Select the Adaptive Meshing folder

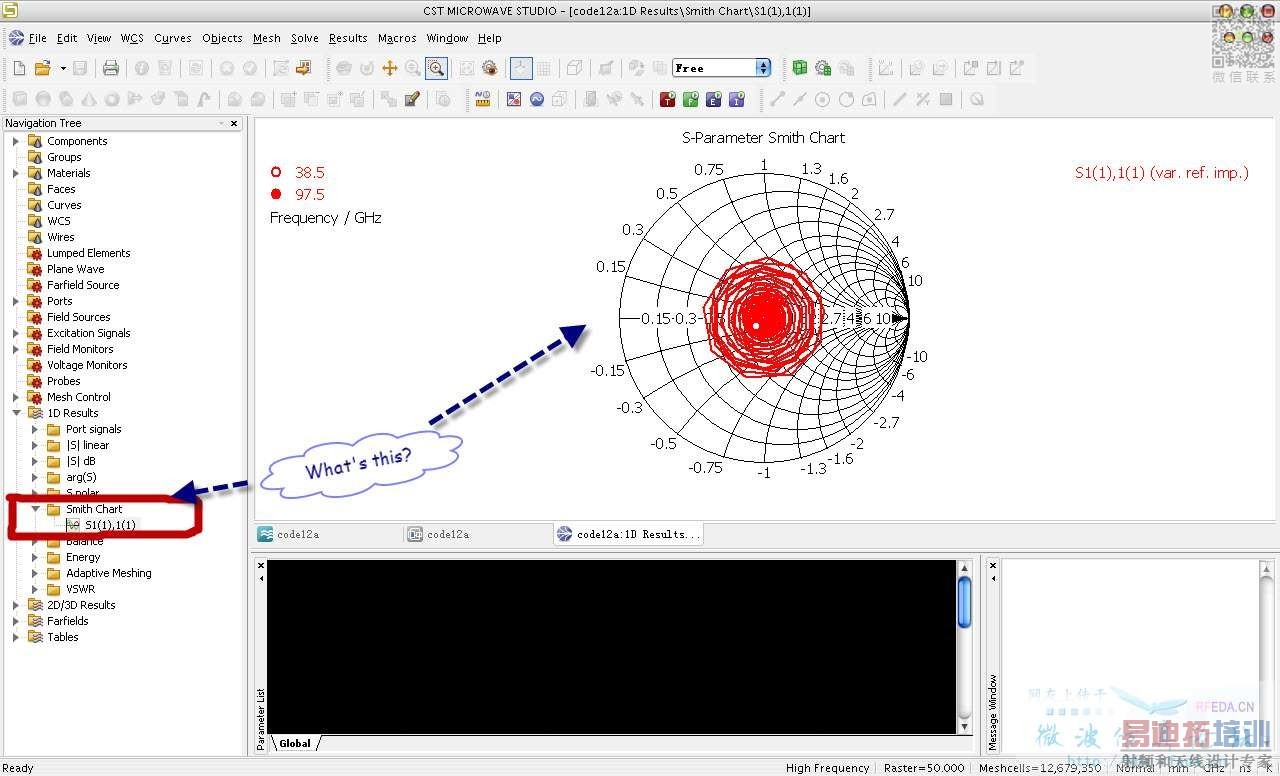pos(108,573)
